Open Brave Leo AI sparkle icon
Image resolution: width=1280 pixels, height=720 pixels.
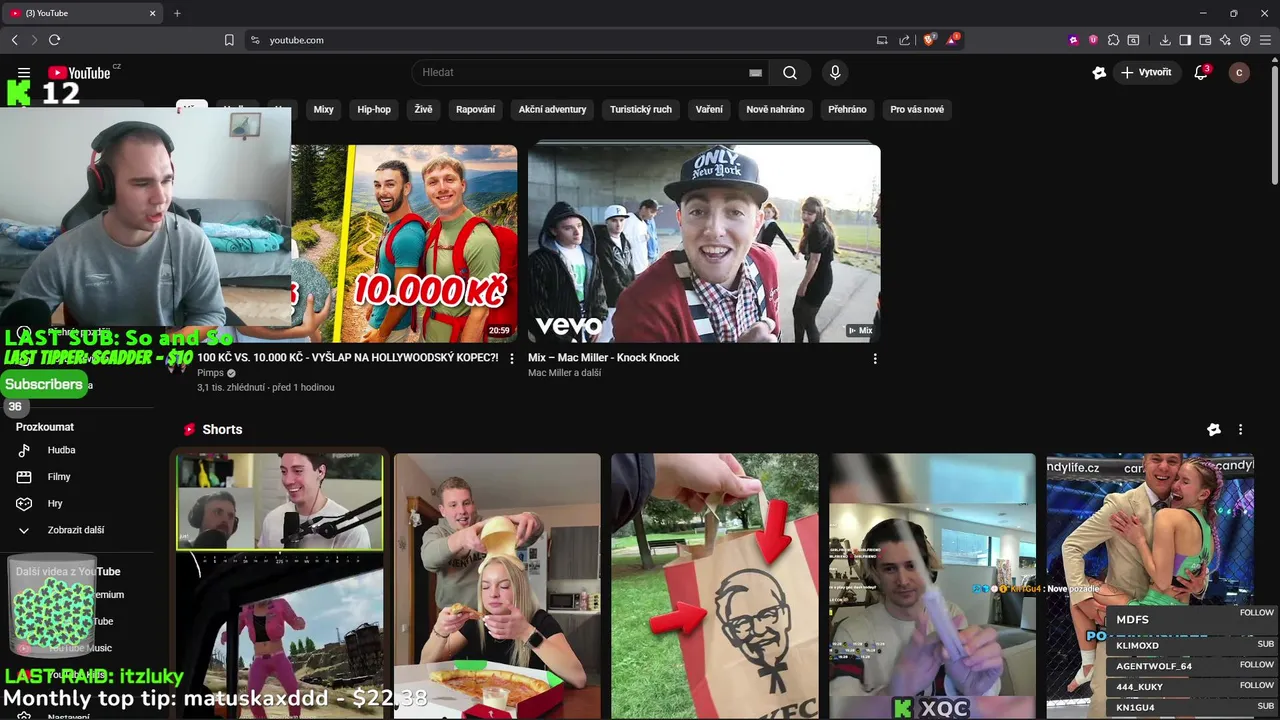pos(1225,40)
